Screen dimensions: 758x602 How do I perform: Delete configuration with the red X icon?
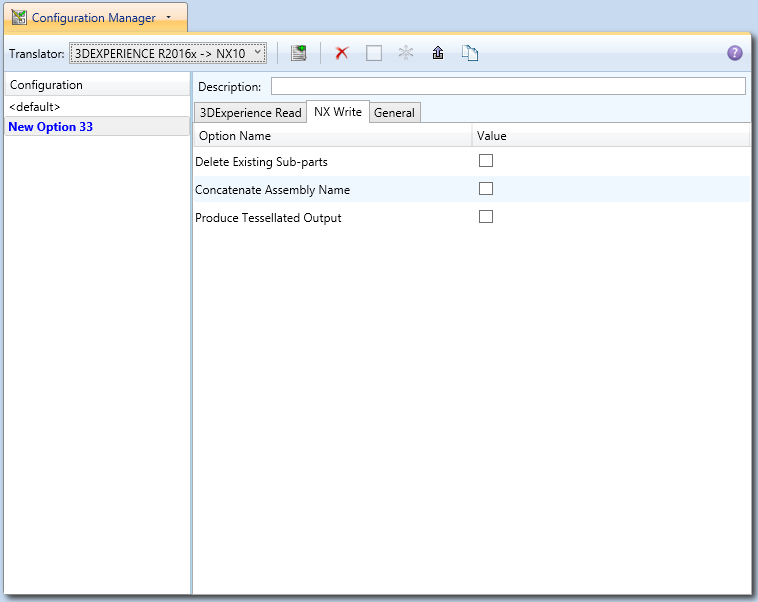tap(342, 53)
